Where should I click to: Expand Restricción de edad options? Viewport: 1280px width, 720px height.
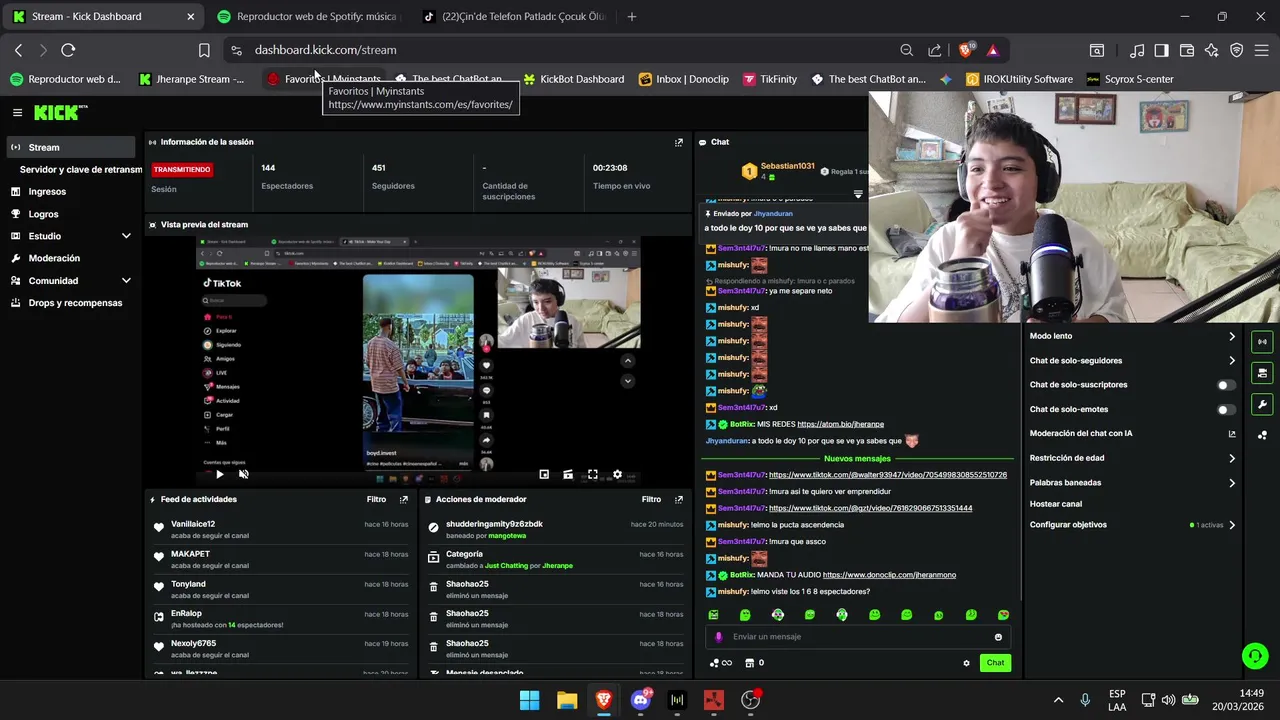(1232, 458)
